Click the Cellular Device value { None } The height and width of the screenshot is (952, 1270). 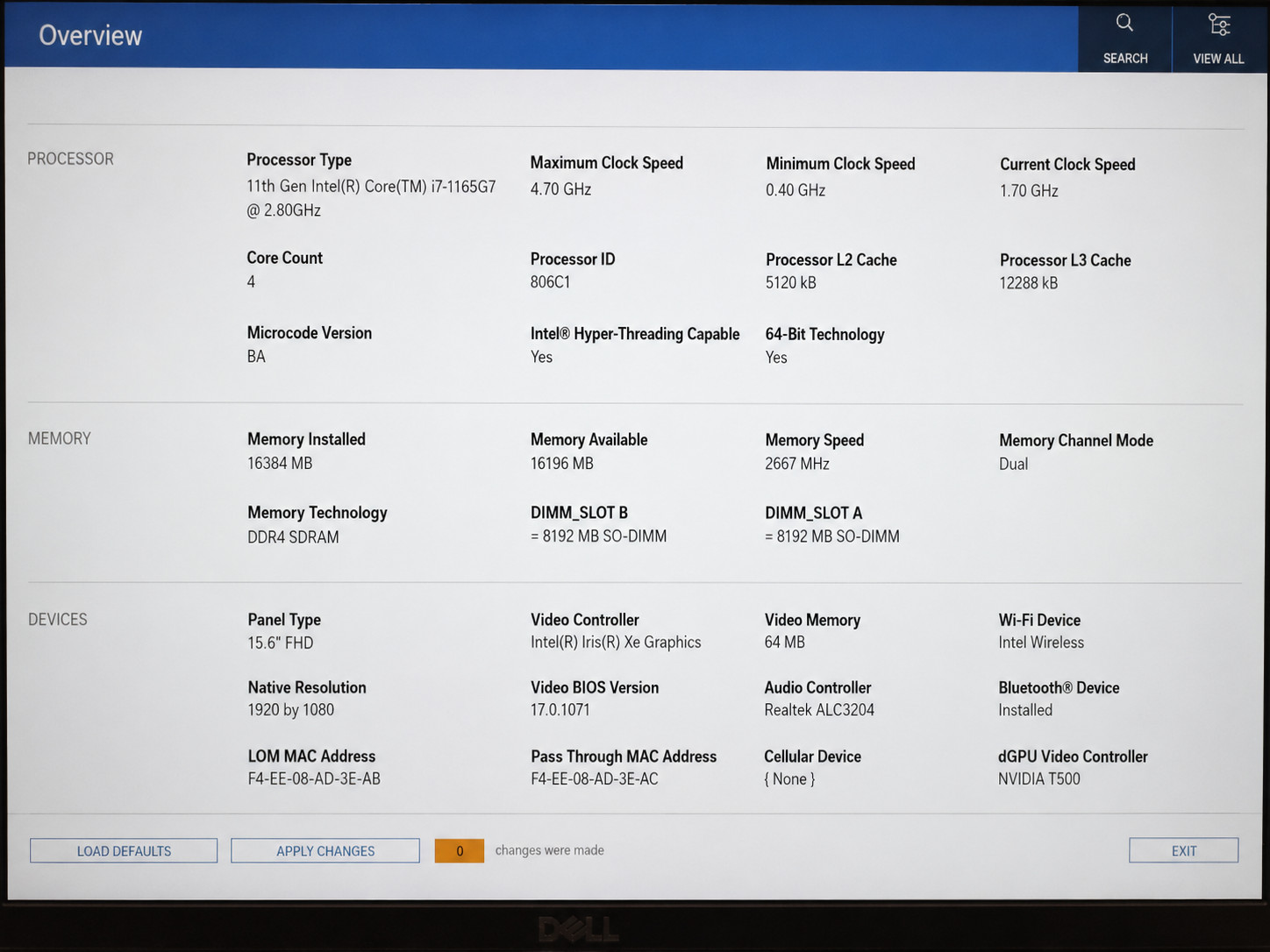[789, 778]
